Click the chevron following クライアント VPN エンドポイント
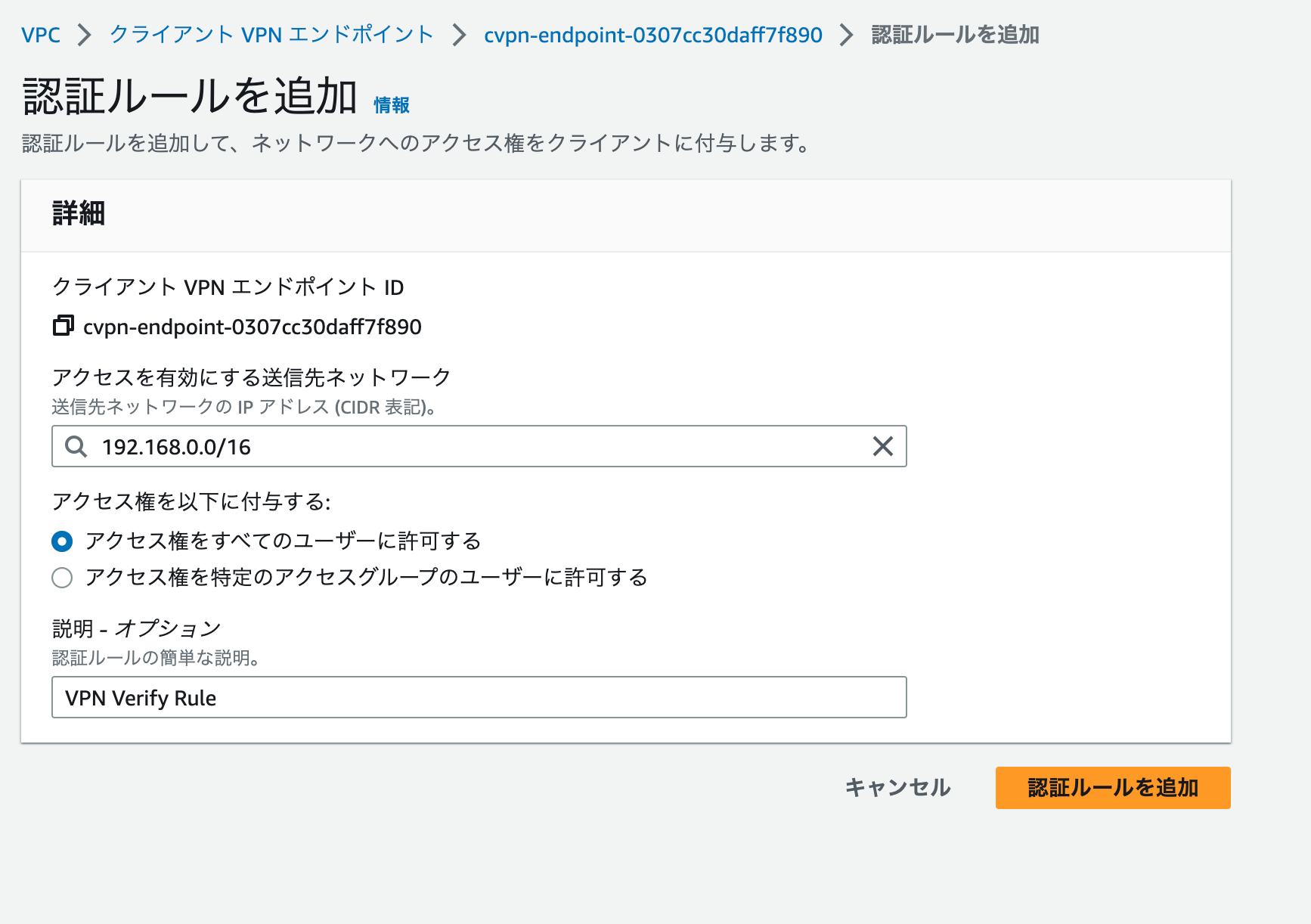The height and width of the screenshot is (924, 1311). point(458,34)
